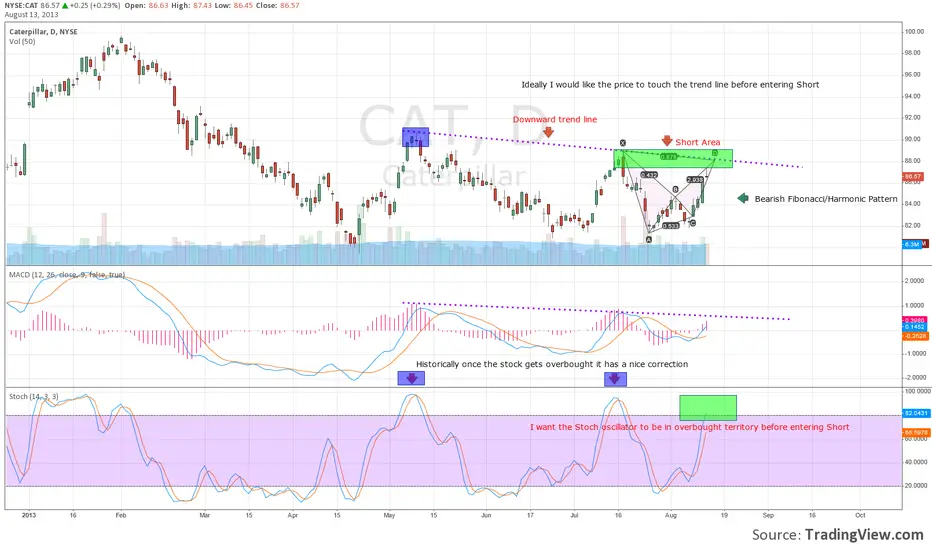Click the harmonic pattern point B marker
The width and height of the screenshot is (932, 550).
click(675, 190)
